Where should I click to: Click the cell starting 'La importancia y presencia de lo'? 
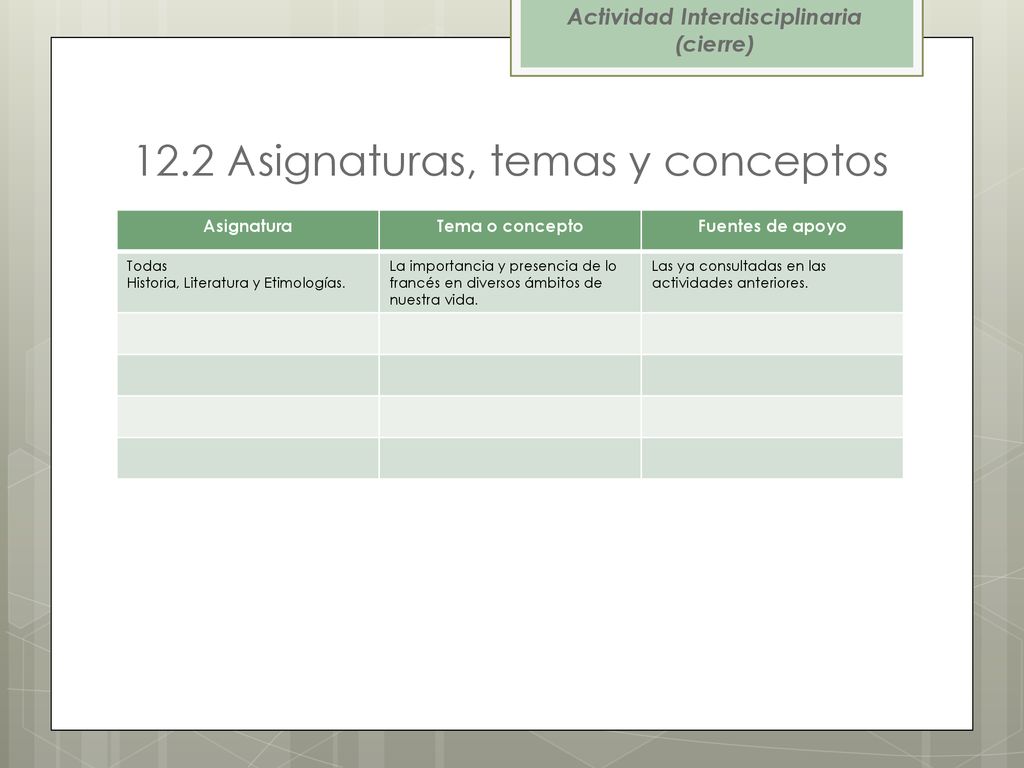click(x=510, y=281)
